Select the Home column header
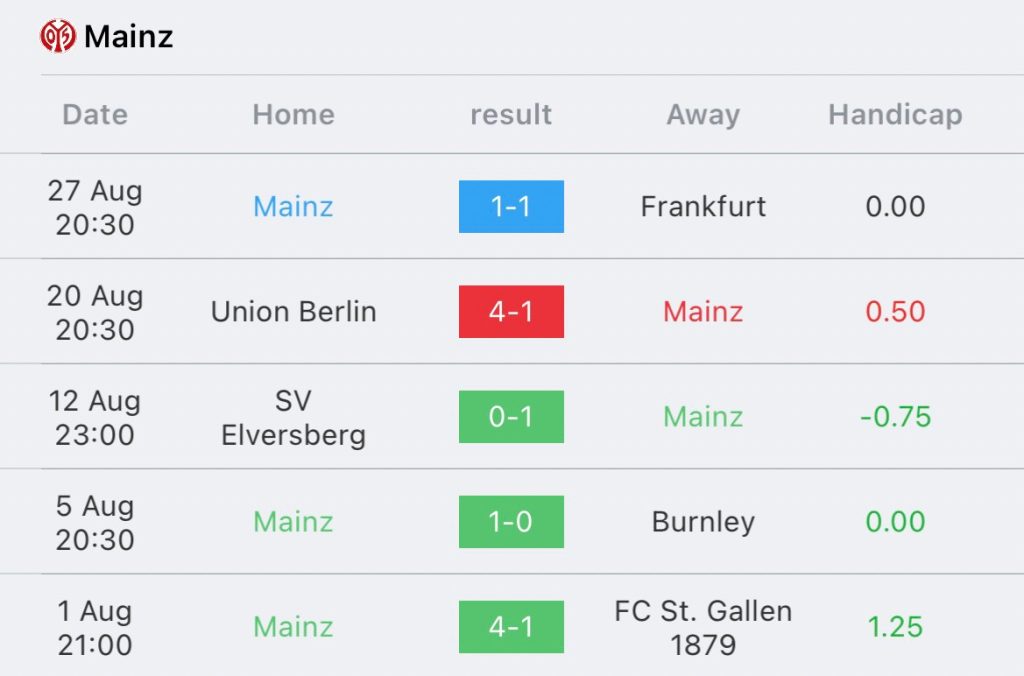The image size is (1024, 676). click(294, 114)
